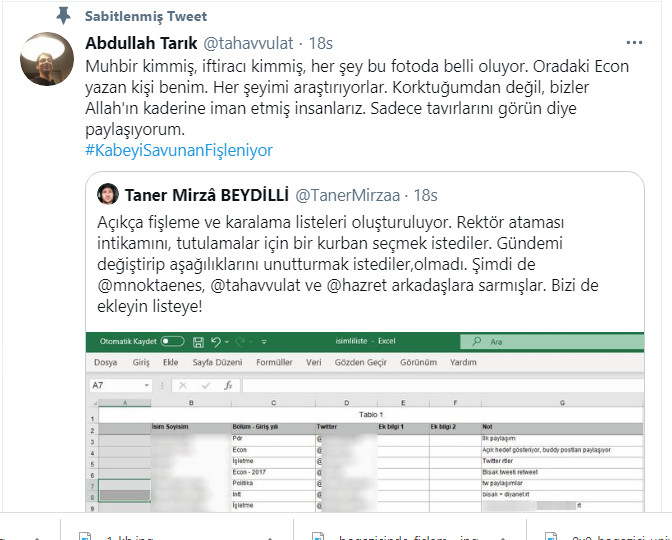Viewport: 672px width, 540px height.
Task: Switch to the Formüller ribbon tab
Action: 274,362
